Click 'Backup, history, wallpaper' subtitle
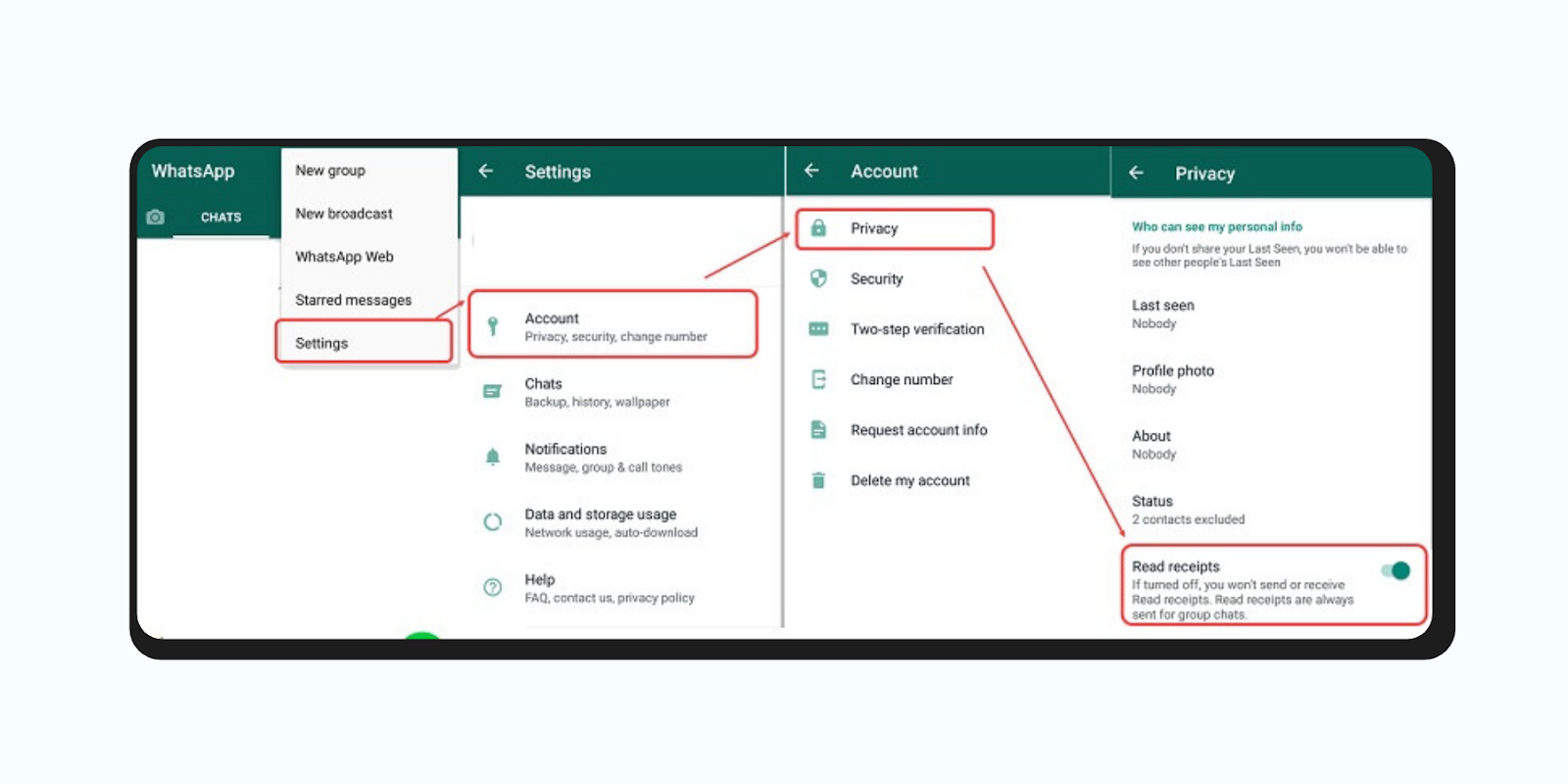 point(597,402)
